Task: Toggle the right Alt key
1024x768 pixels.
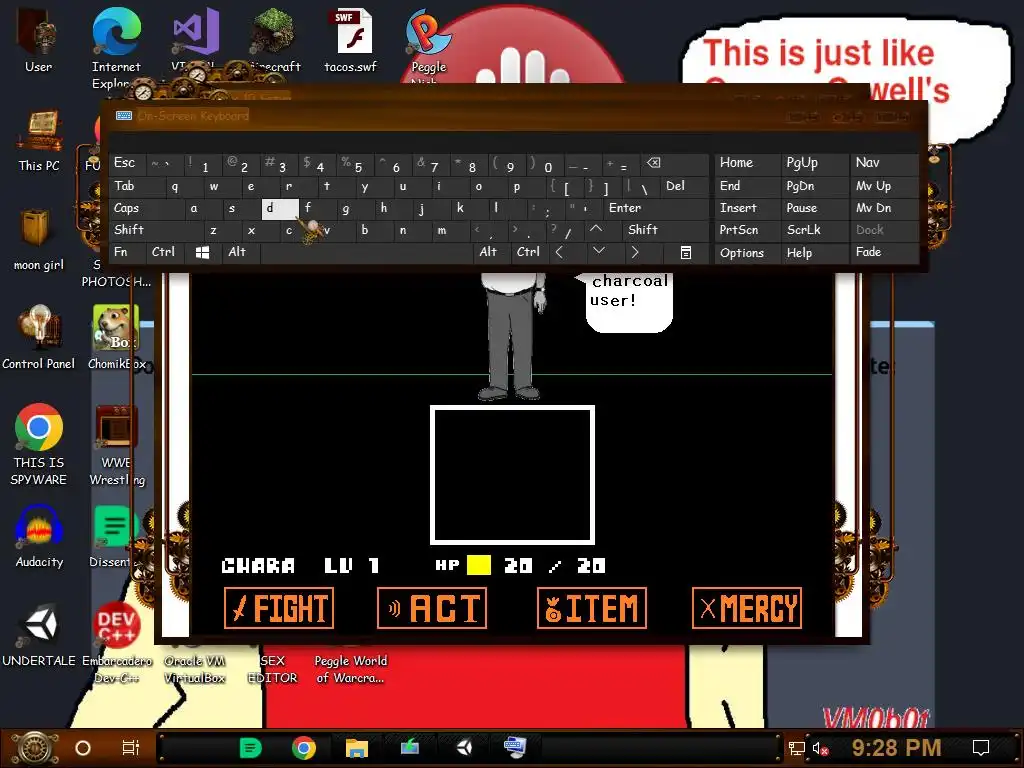Action: click(493, 252)
